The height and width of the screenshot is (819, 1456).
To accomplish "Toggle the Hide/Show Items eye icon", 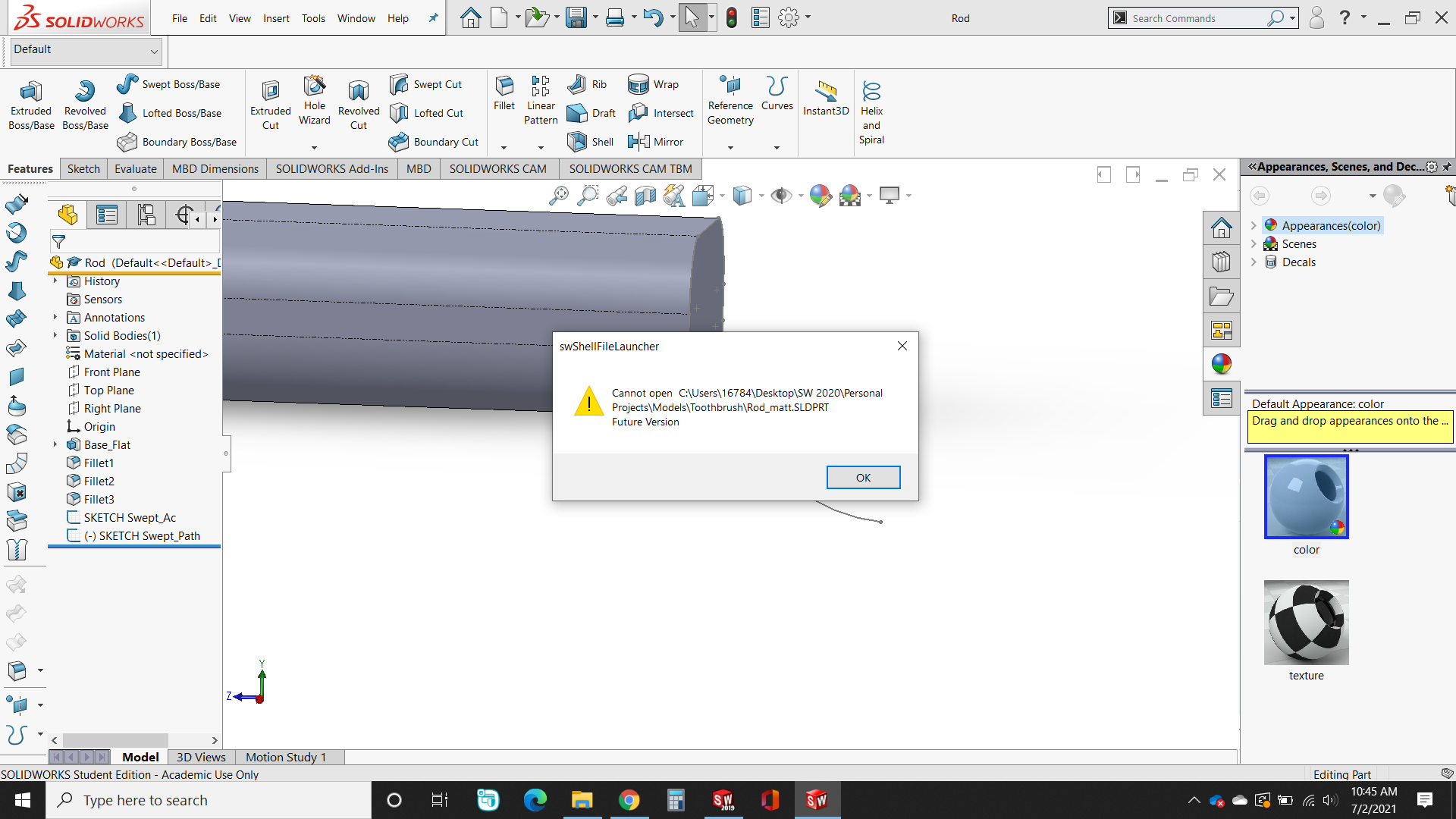I will 780,196.
